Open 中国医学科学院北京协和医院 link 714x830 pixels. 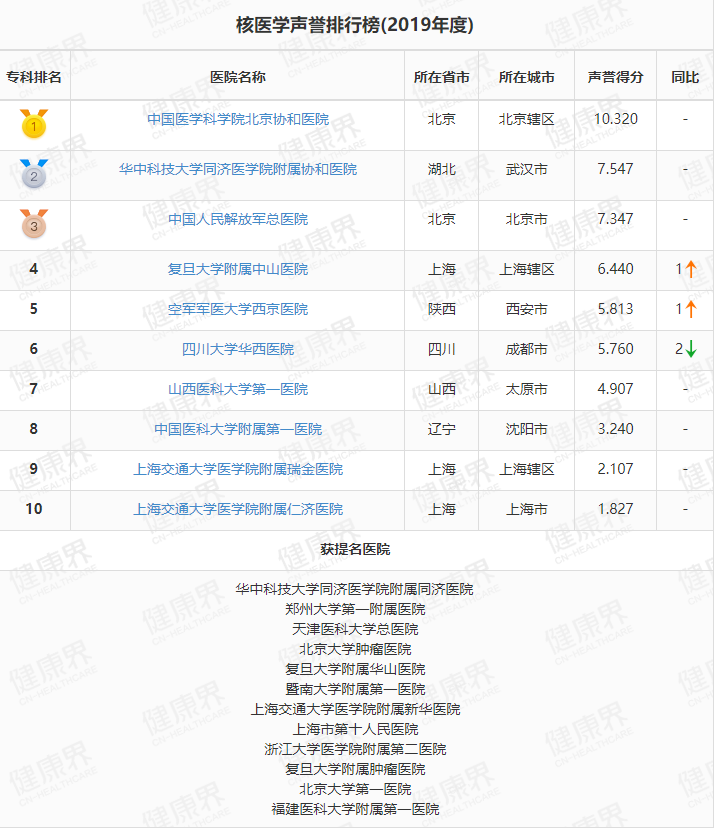click(x=238, y=119)
